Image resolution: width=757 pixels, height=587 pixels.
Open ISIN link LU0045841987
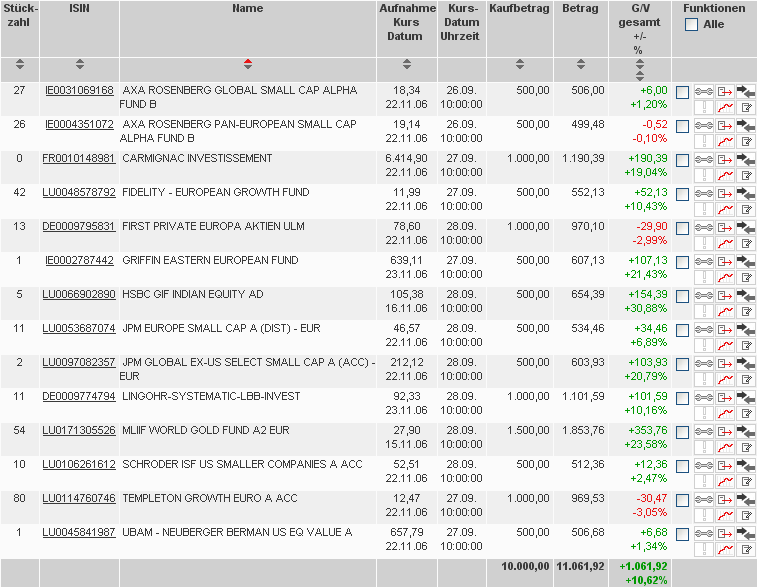79,532
